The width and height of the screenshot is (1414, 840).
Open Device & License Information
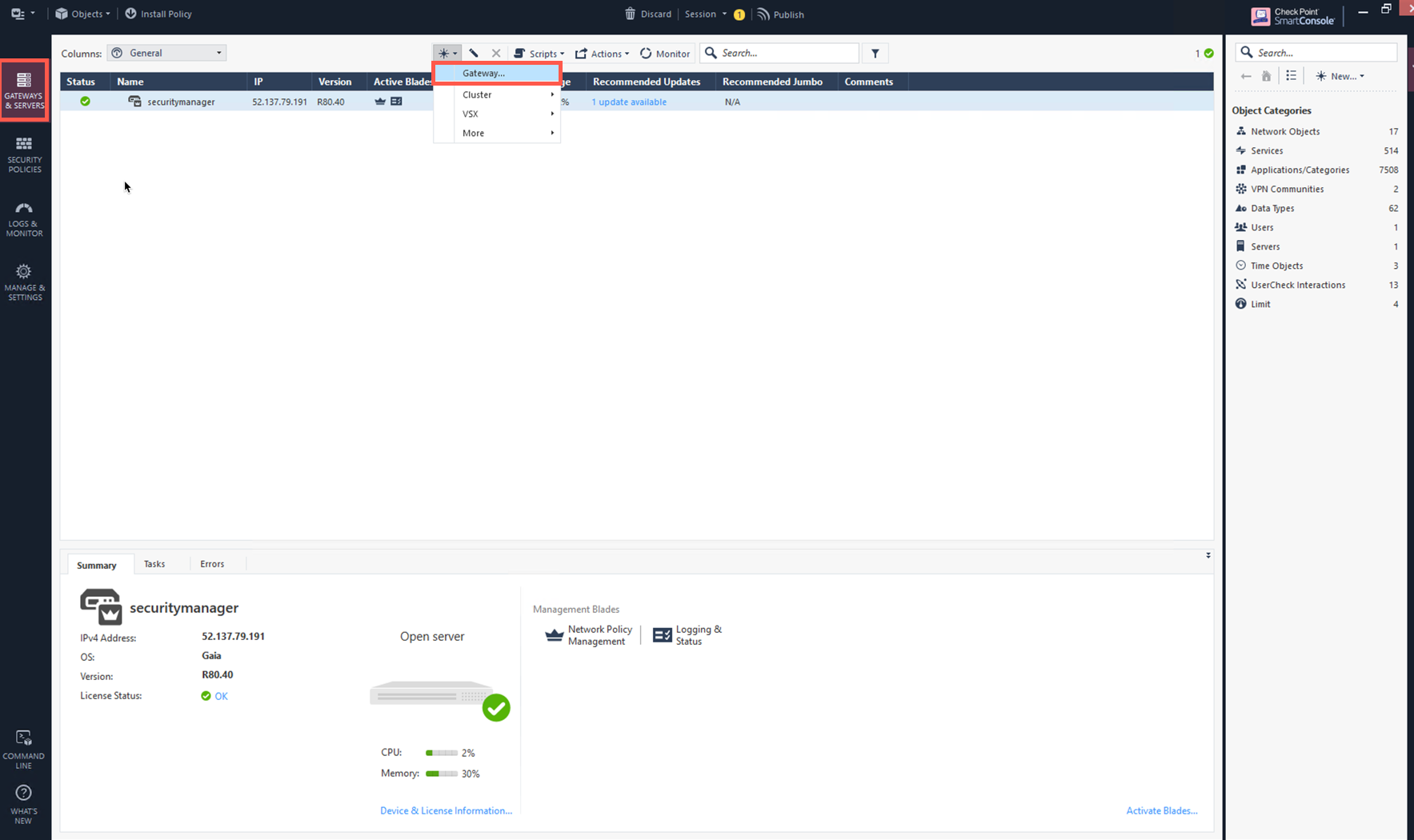[x=446, y=810]
